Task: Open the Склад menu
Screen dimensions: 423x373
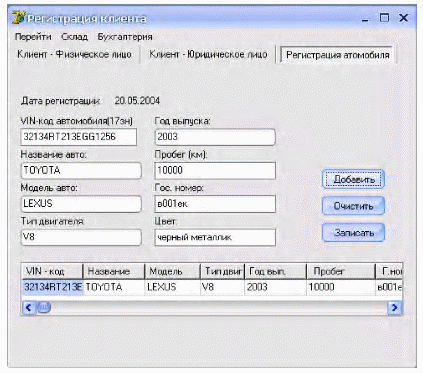Action: point(74,37)
